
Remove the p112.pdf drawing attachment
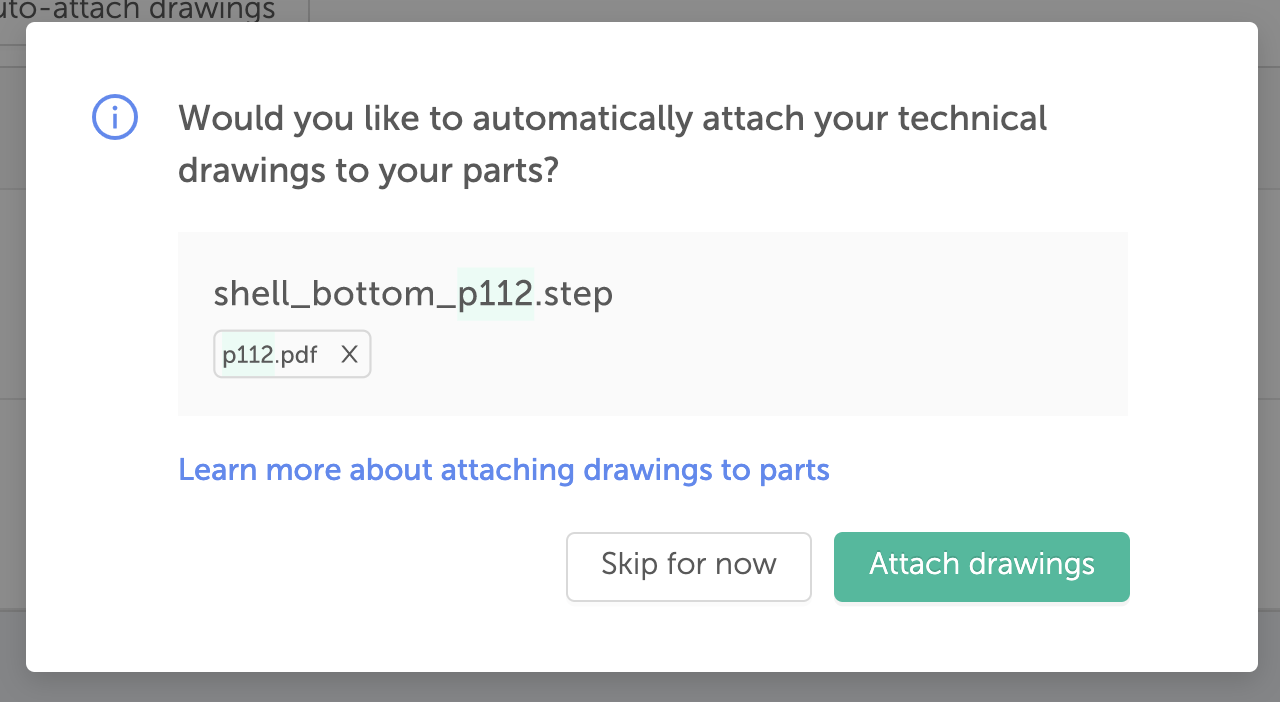tap(349, 354)
